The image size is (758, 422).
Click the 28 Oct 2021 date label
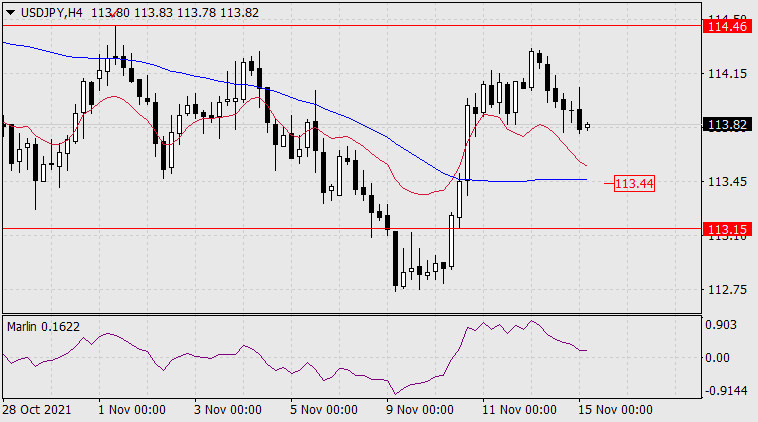pos(37,410)
